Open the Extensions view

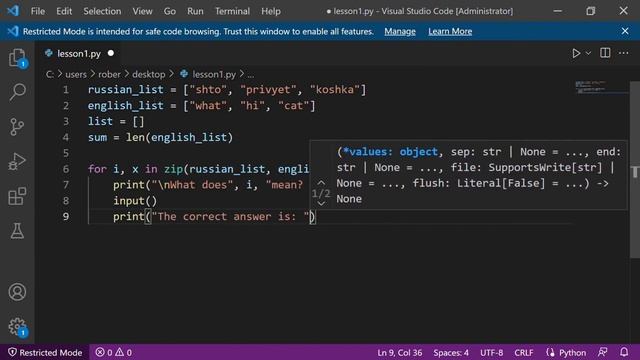point(17,196)
